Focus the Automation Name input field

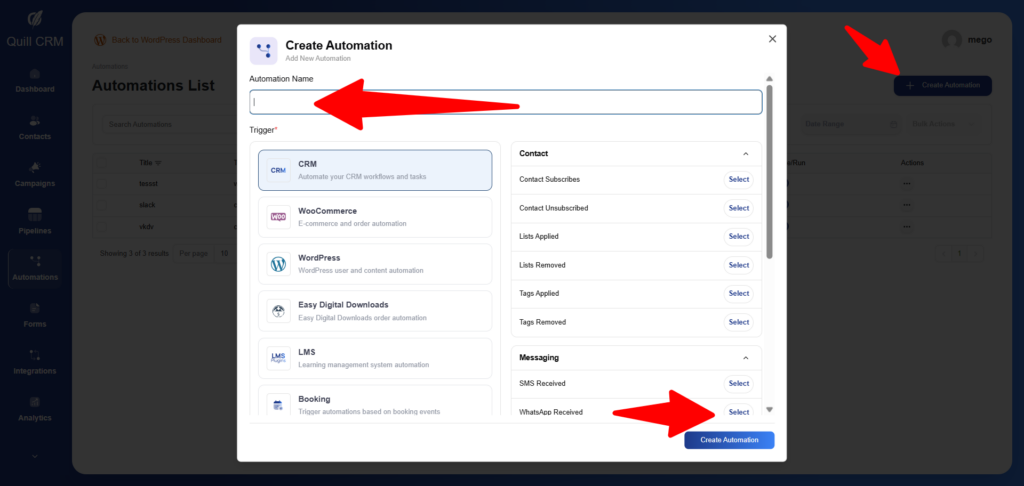(505, 102)
